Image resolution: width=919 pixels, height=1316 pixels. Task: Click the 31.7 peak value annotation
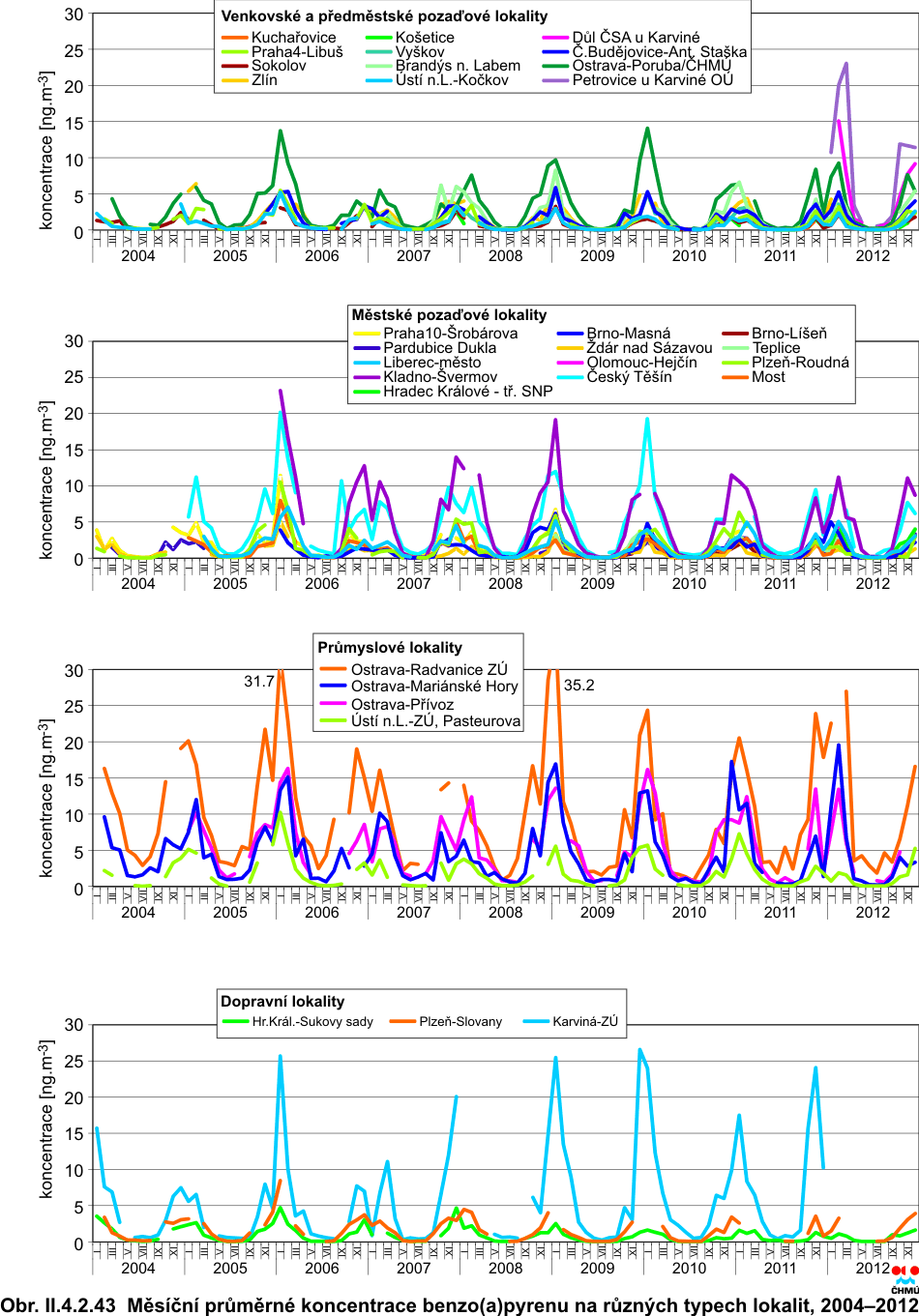(259, 682)
